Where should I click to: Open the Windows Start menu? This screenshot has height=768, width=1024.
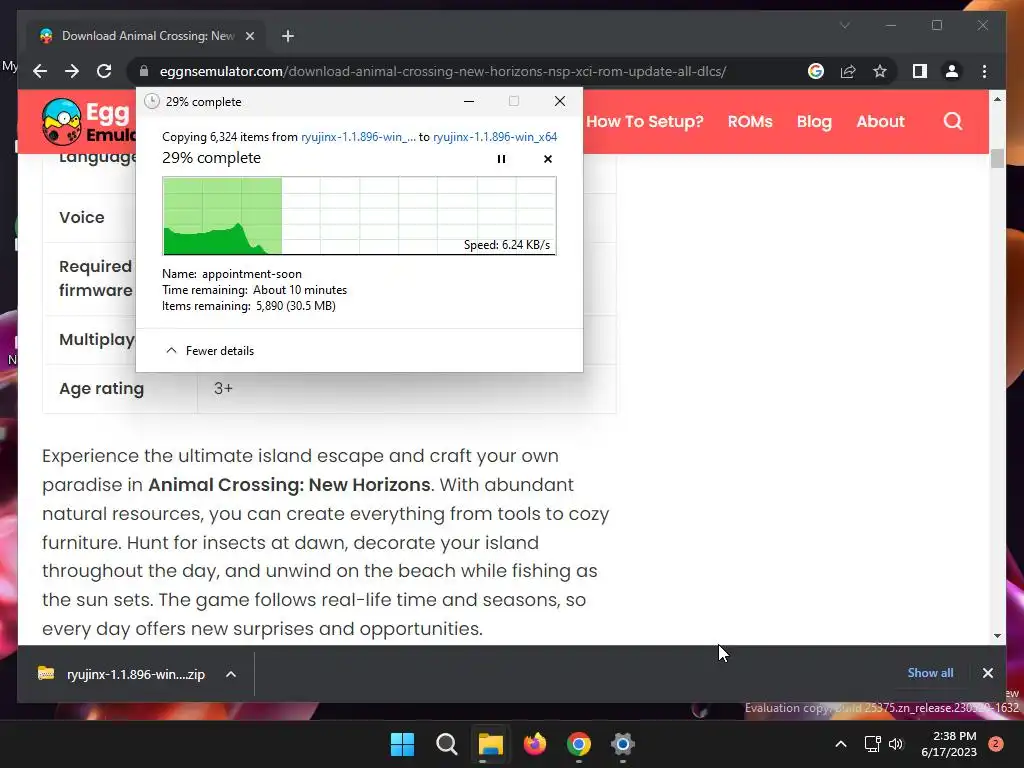tap(402, 744)
